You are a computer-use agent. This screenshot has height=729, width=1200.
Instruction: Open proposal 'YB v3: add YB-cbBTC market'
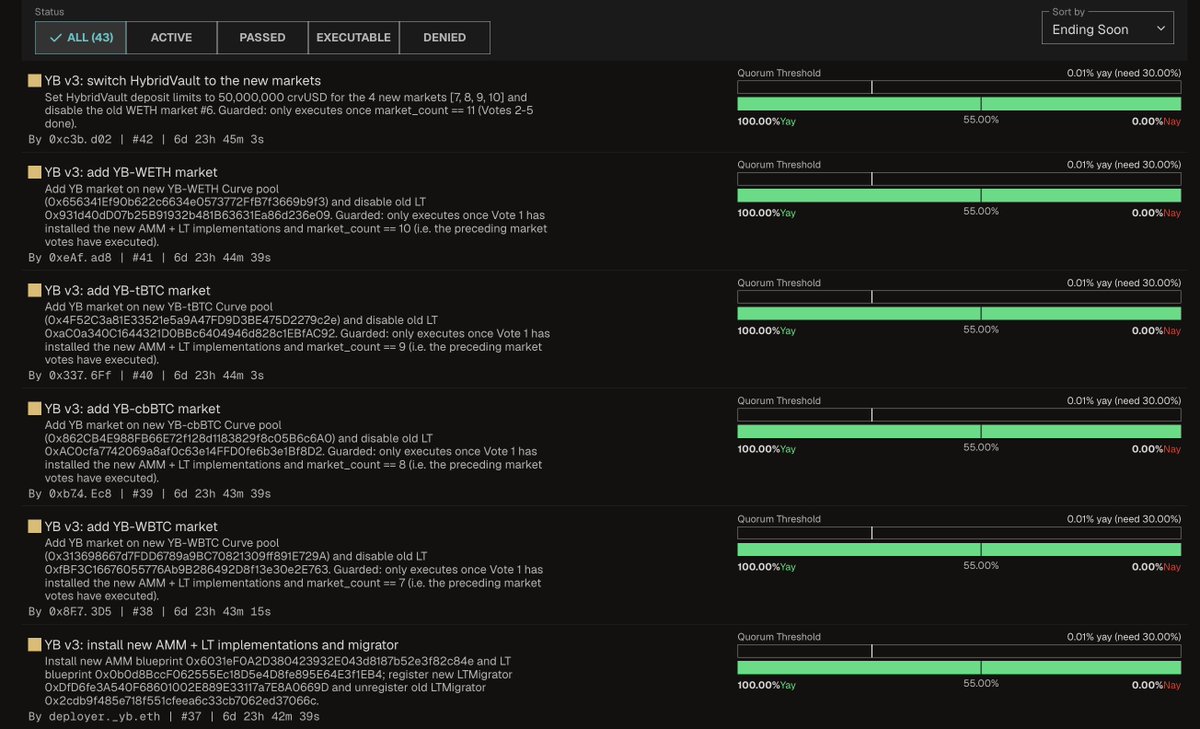tap(133, 408)
